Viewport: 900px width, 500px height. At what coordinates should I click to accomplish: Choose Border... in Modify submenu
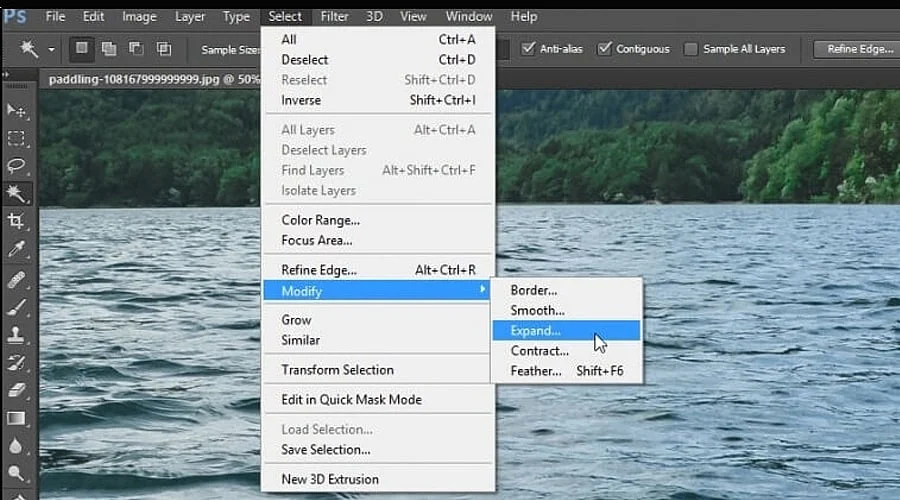coord(567,290)
